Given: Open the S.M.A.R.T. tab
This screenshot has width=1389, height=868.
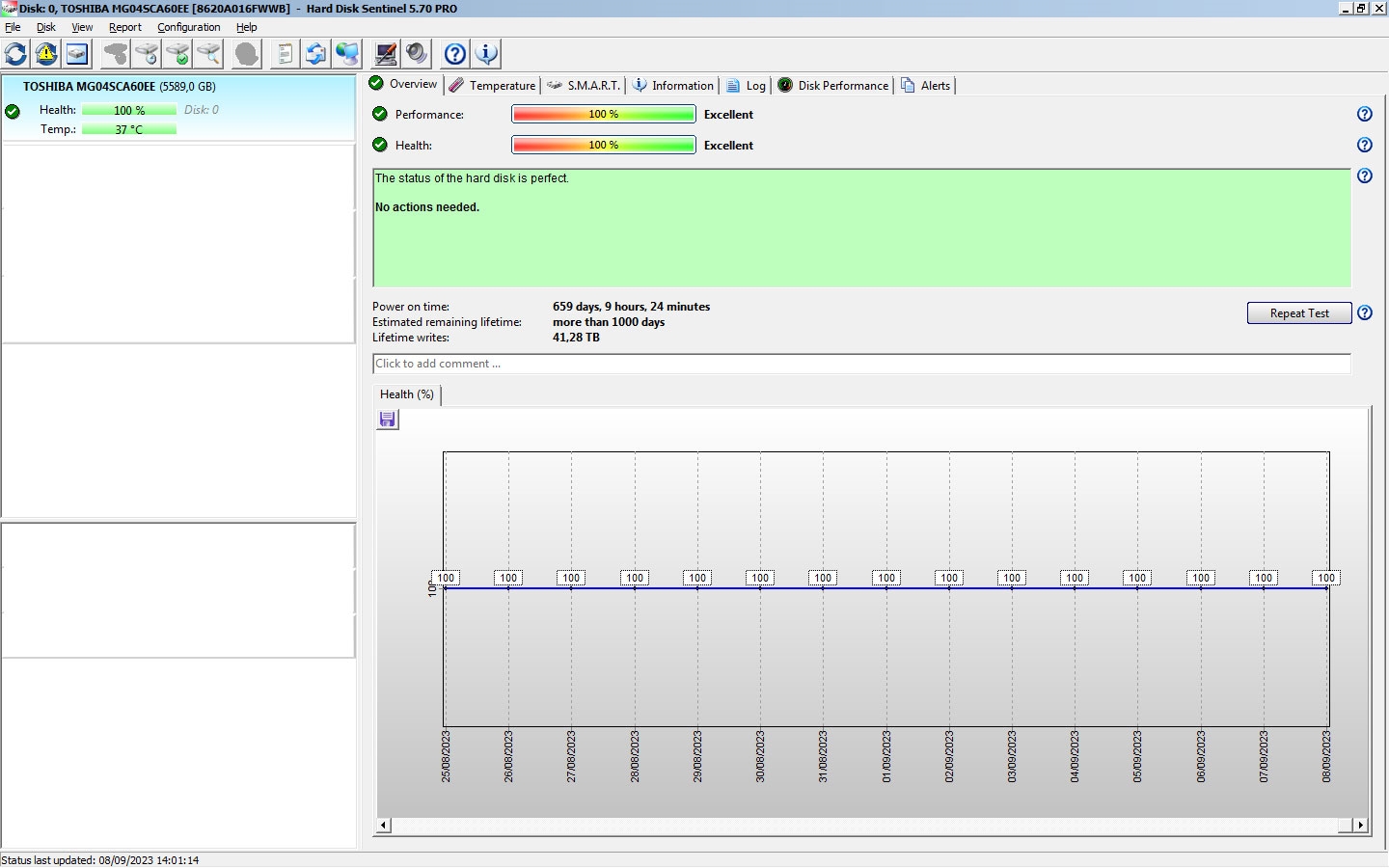Looking at the screenshot, I should coord(584,86).
